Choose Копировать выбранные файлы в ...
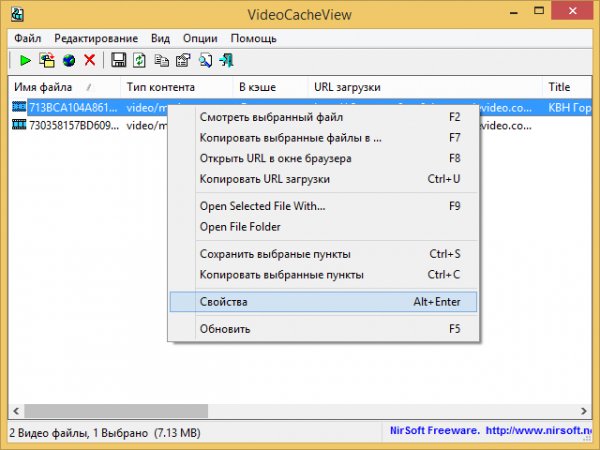Viewport: 600px width, 450px height. pos(323,138)
